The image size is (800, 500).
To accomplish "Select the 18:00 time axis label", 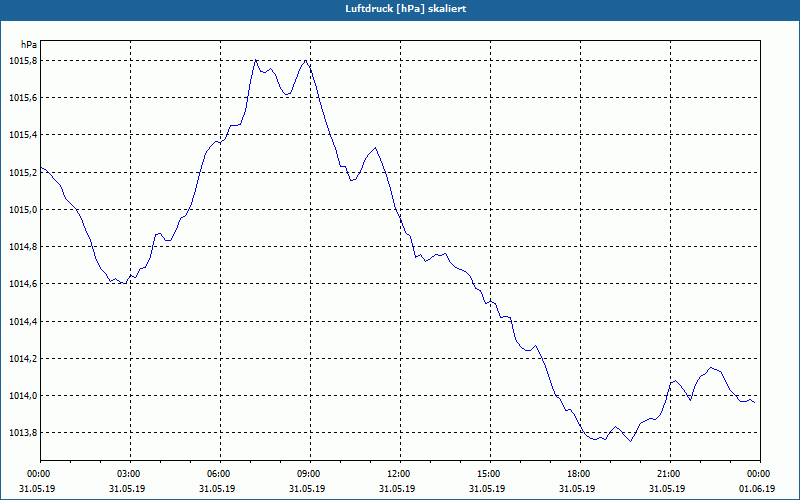I will coord(580,474).
